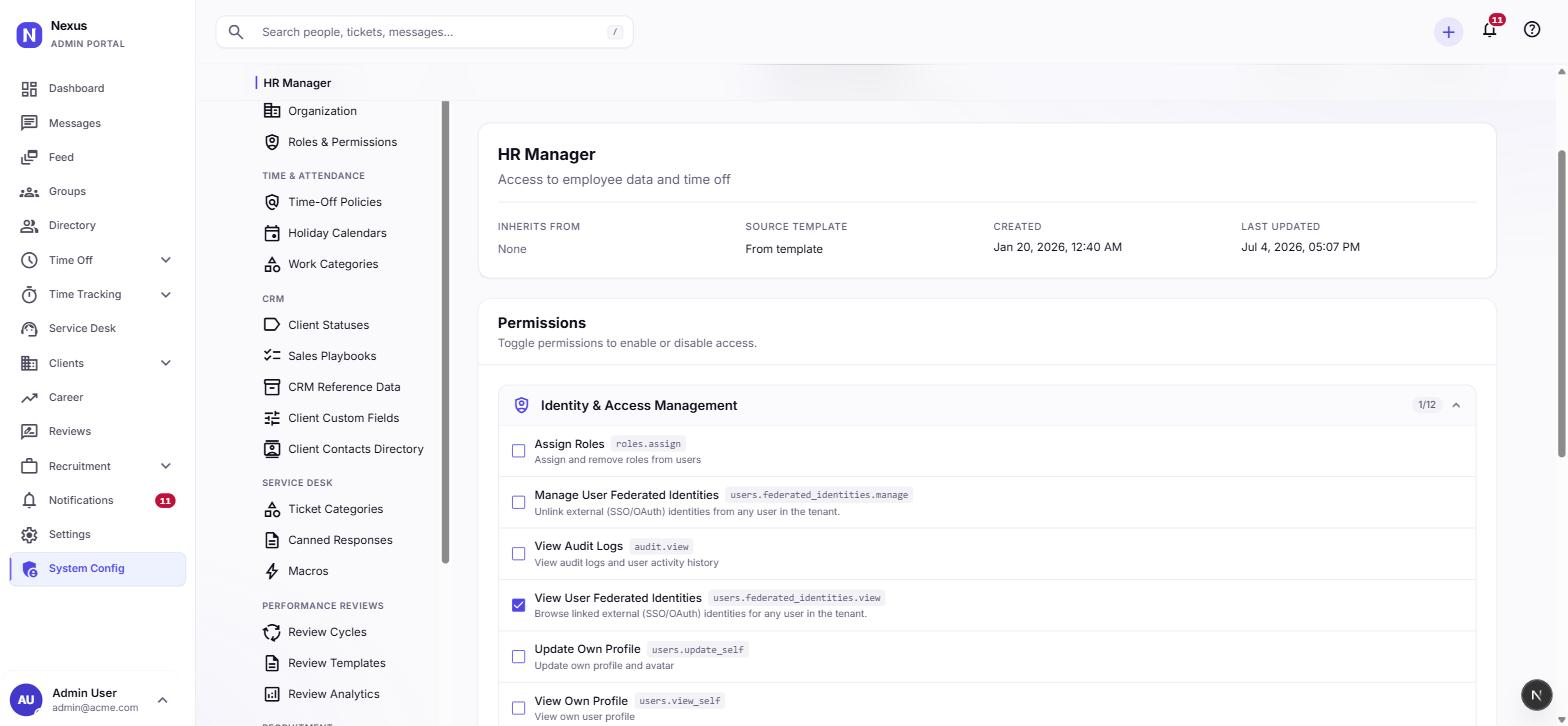Screen dimensions: 1568x726
Task: Uncheck View User Federated Identities permission
Action: (x=518, y=605)
